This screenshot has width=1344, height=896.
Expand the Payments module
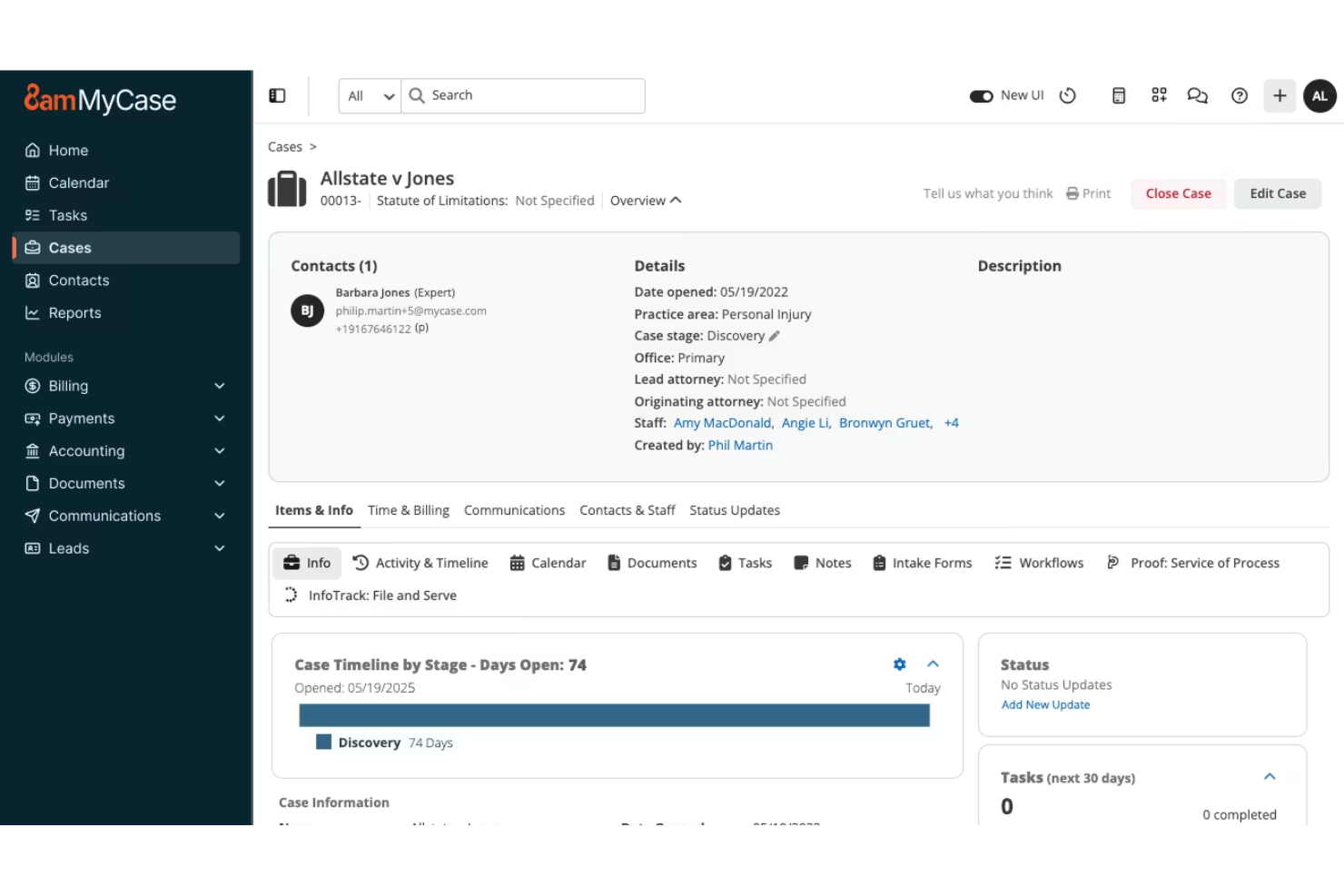pyautogui.click(x=126, y=418)
